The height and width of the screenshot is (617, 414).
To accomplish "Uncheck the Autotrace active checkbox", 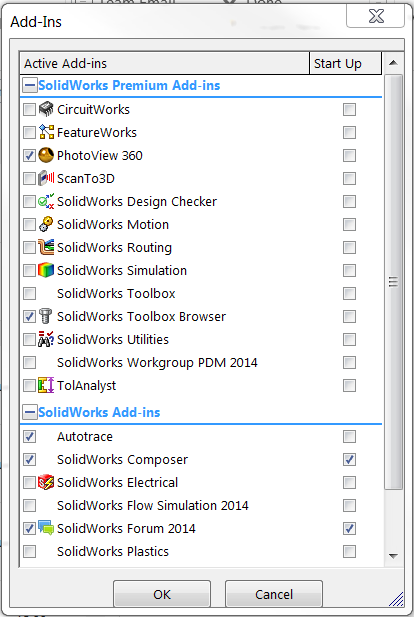I will click(x=30, y=436).
